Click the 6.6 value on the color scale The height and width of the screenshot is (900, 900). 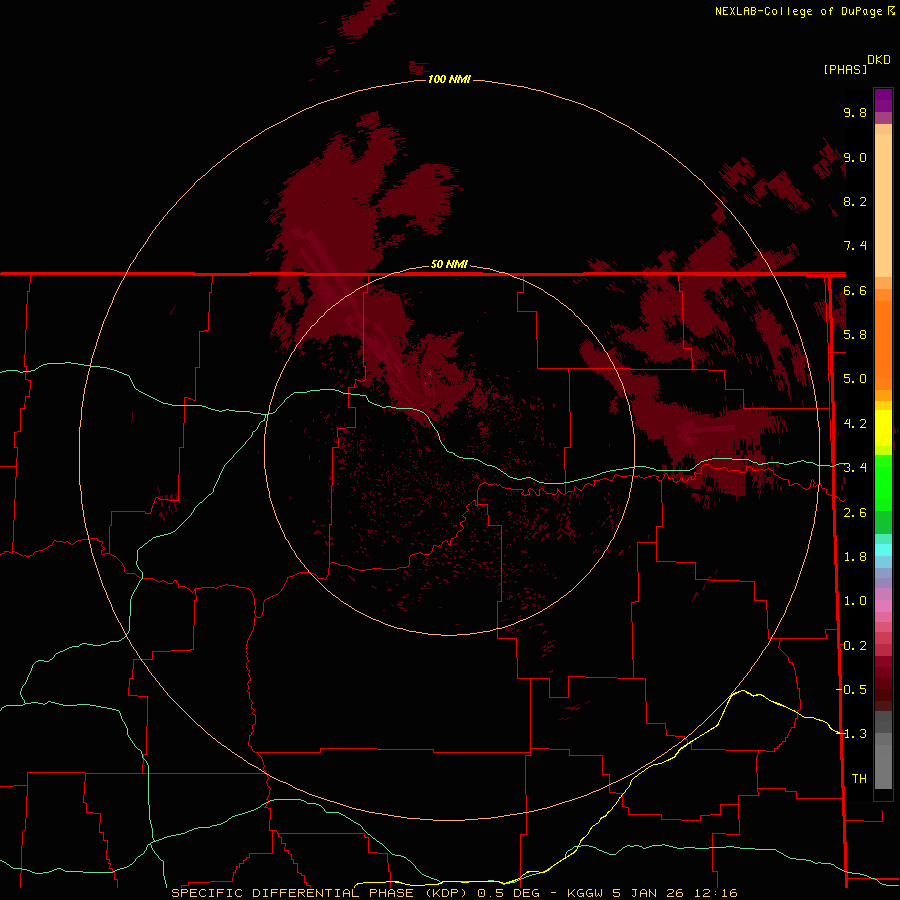point(855,290)
